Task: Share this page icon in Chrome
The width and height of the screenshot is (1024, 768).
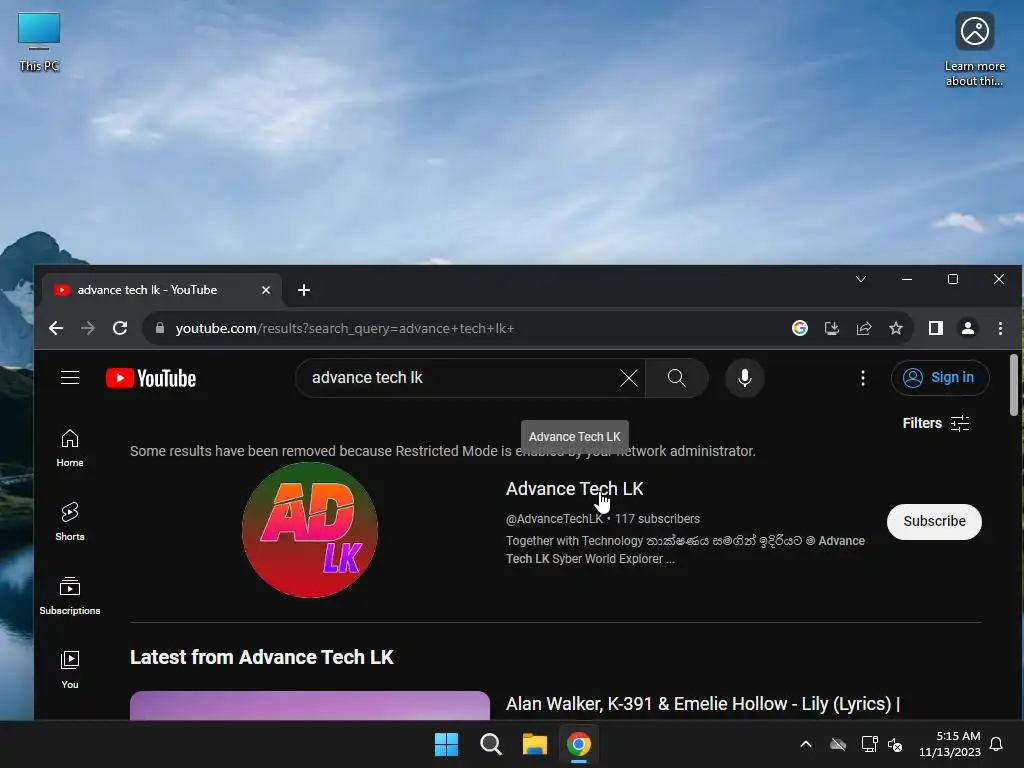Action: tap(864, 328)
